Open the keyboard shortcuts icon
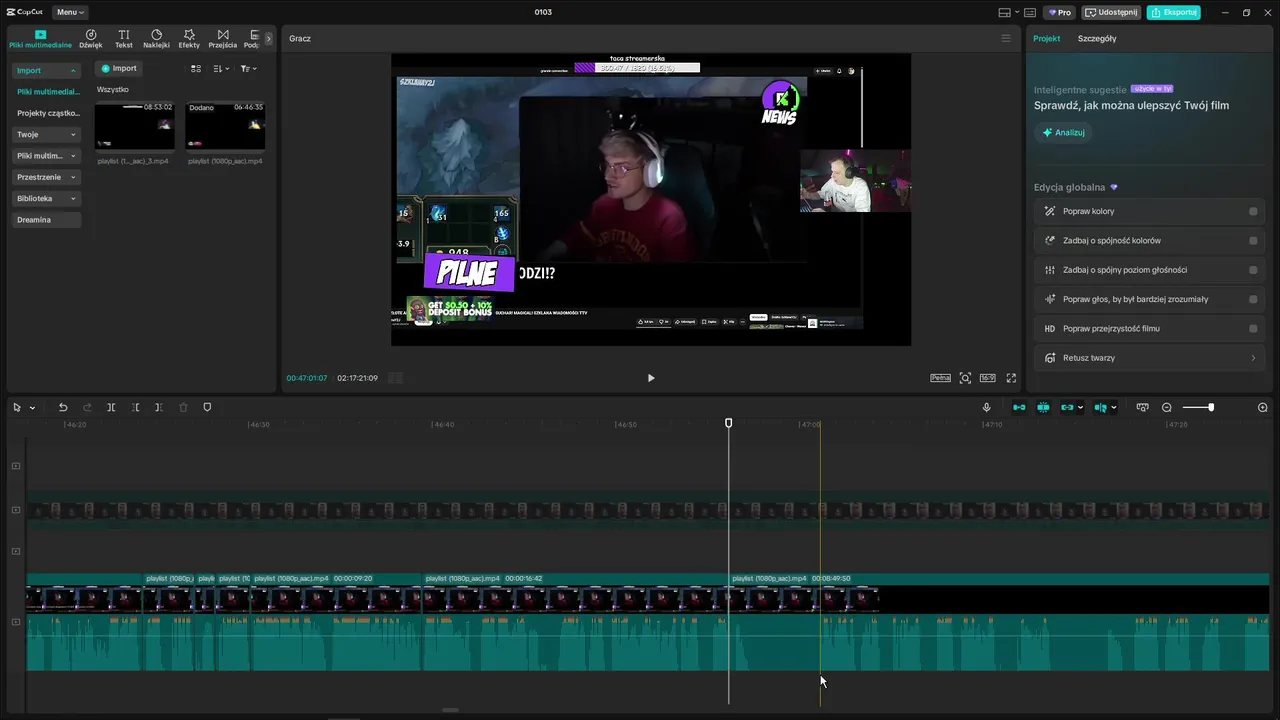 tap(1030, 12)
